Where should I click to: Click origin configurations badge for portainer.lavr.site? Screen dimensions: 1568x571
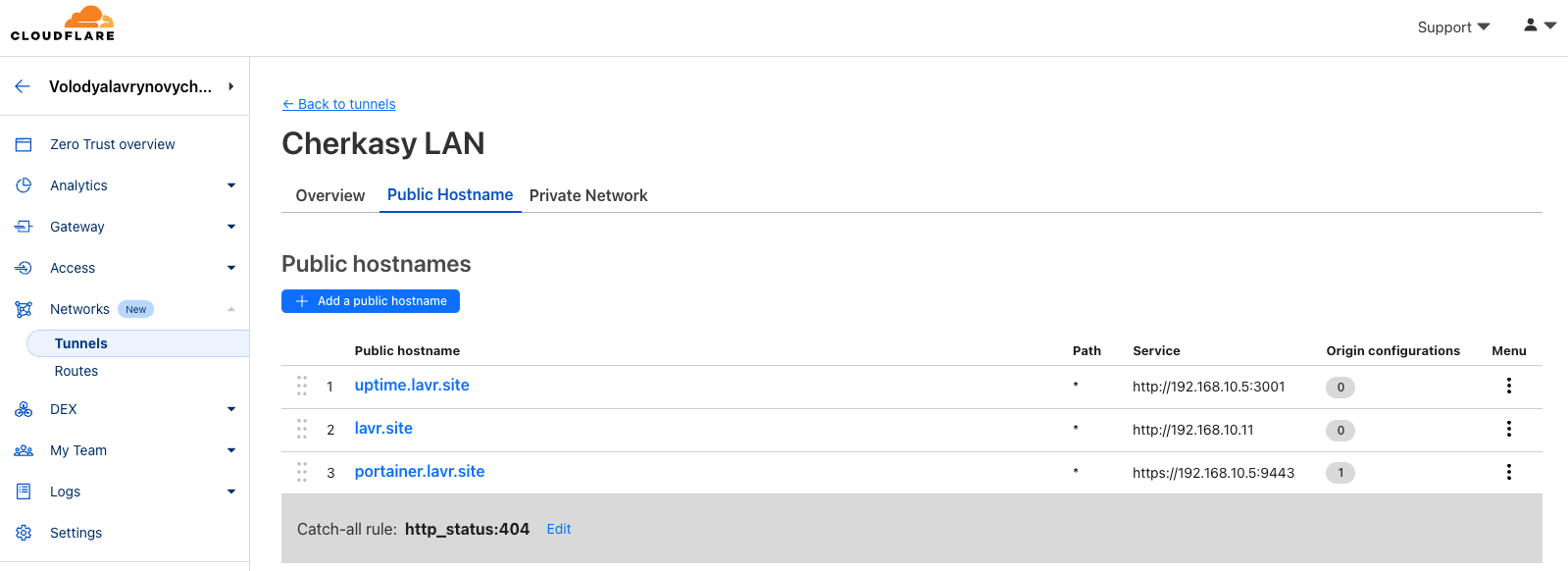coord(1340,473)
